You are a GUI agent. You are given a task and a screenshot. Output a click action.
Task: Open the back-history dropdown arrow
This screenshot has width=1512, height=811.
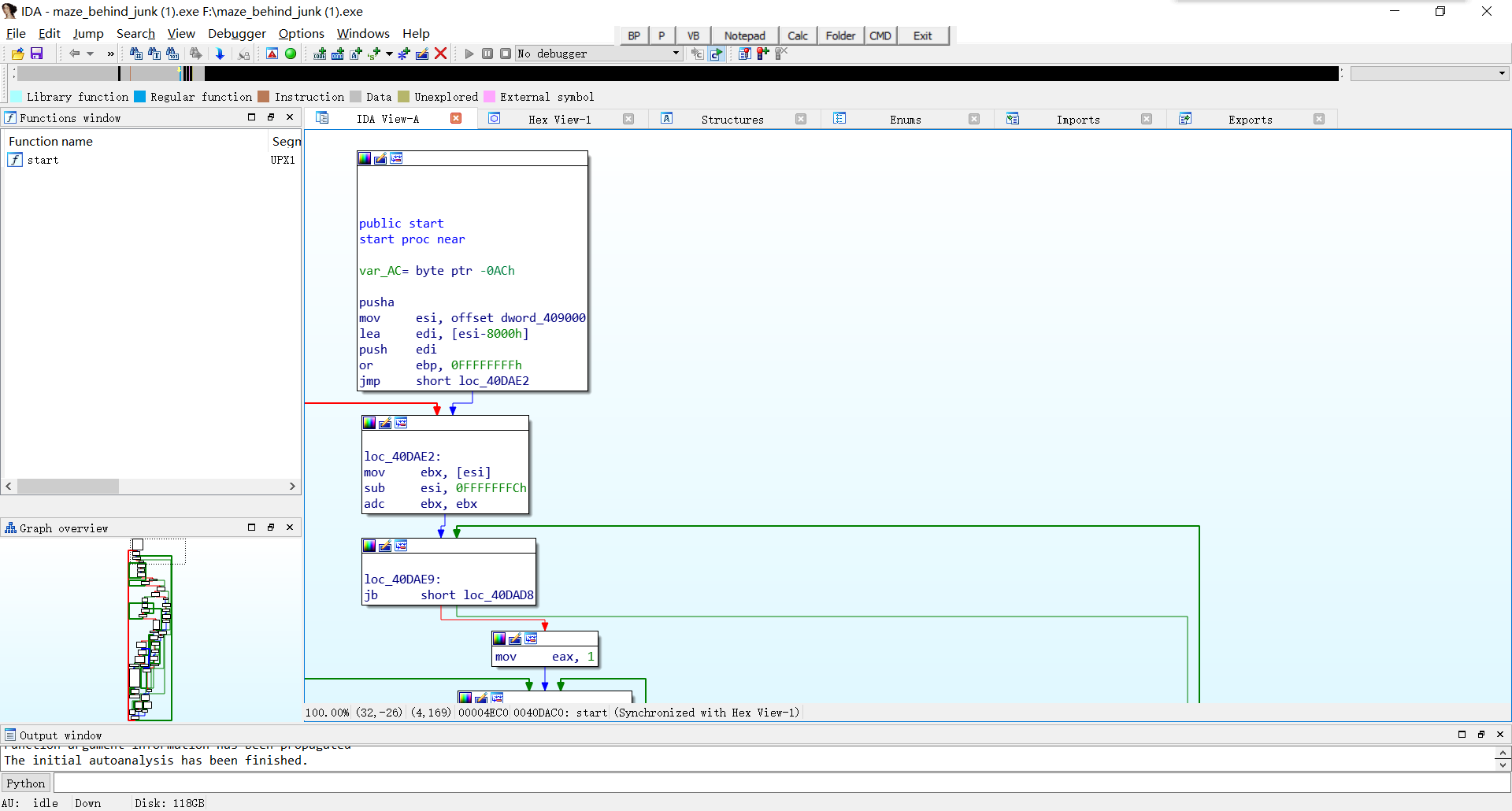[91, 54]
